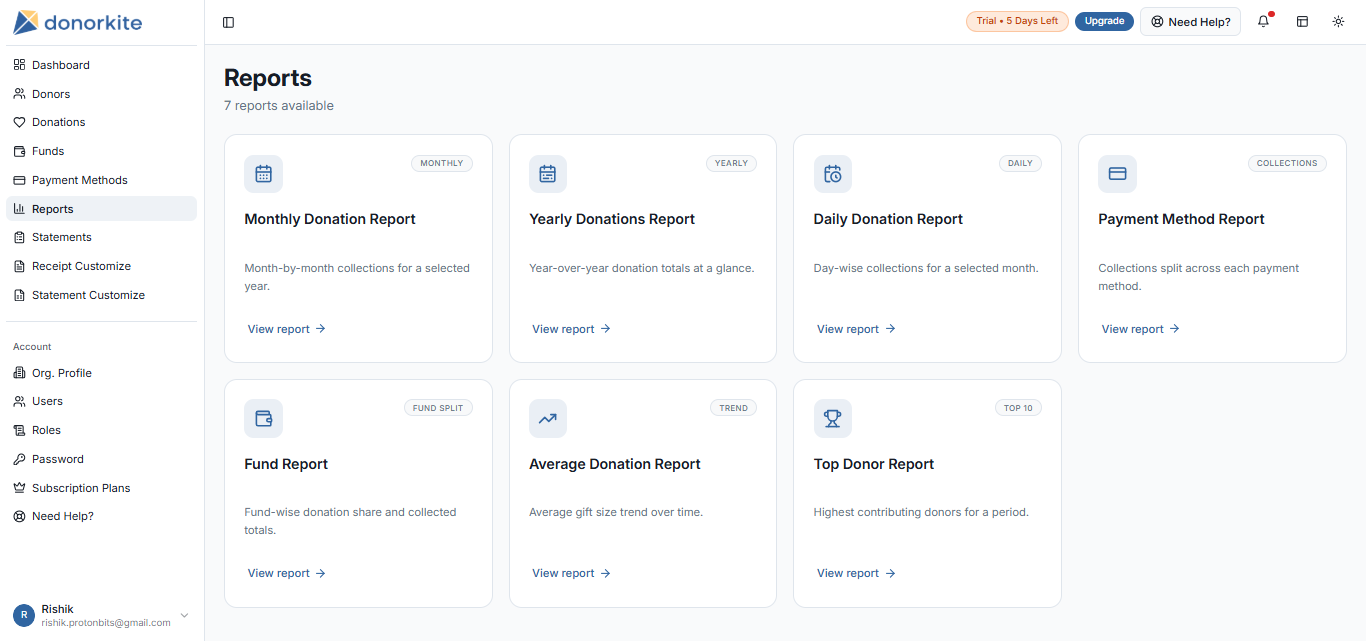
Task: Click the Fund Report title
Action: tap(286, 464)
